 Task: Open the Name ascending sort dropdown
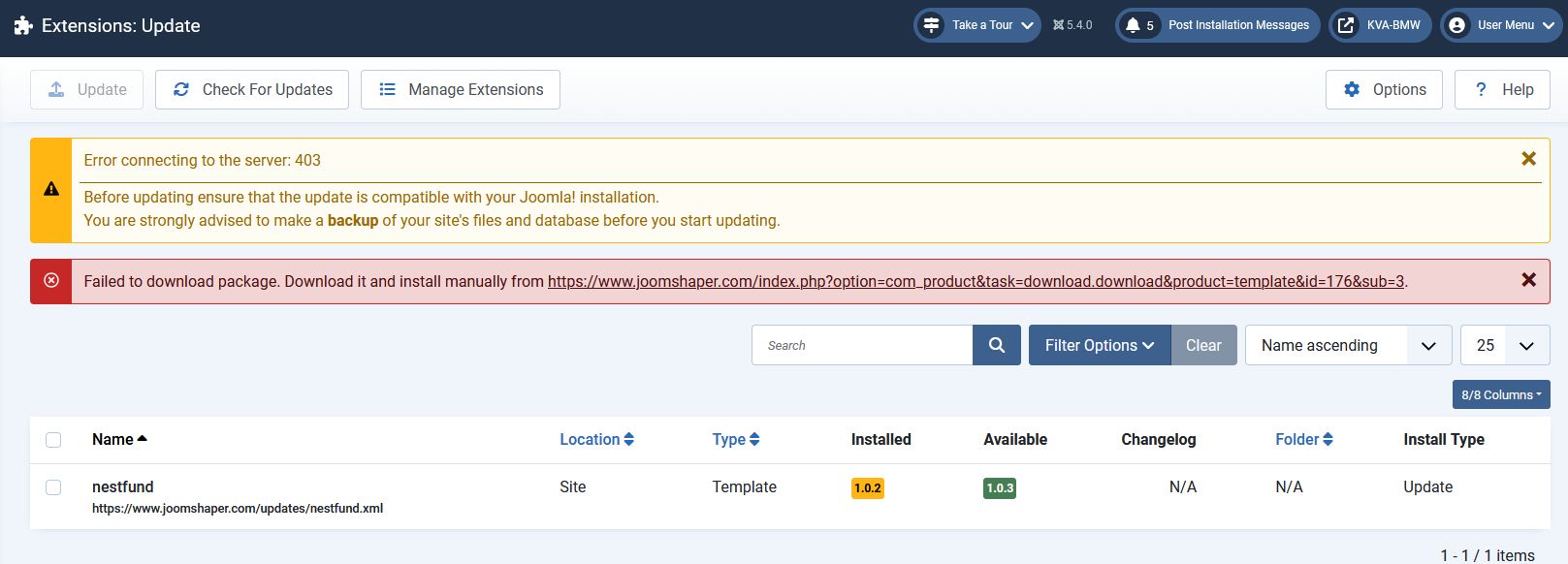[x=1347, y=345]
